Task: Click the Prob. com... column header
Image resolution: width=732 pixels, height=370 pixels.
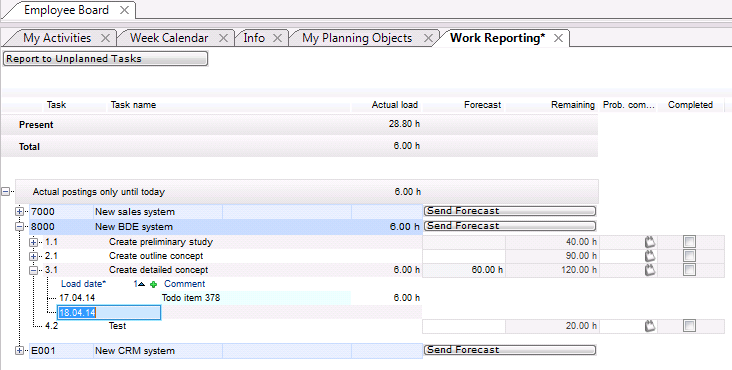Action: point(628,105)
